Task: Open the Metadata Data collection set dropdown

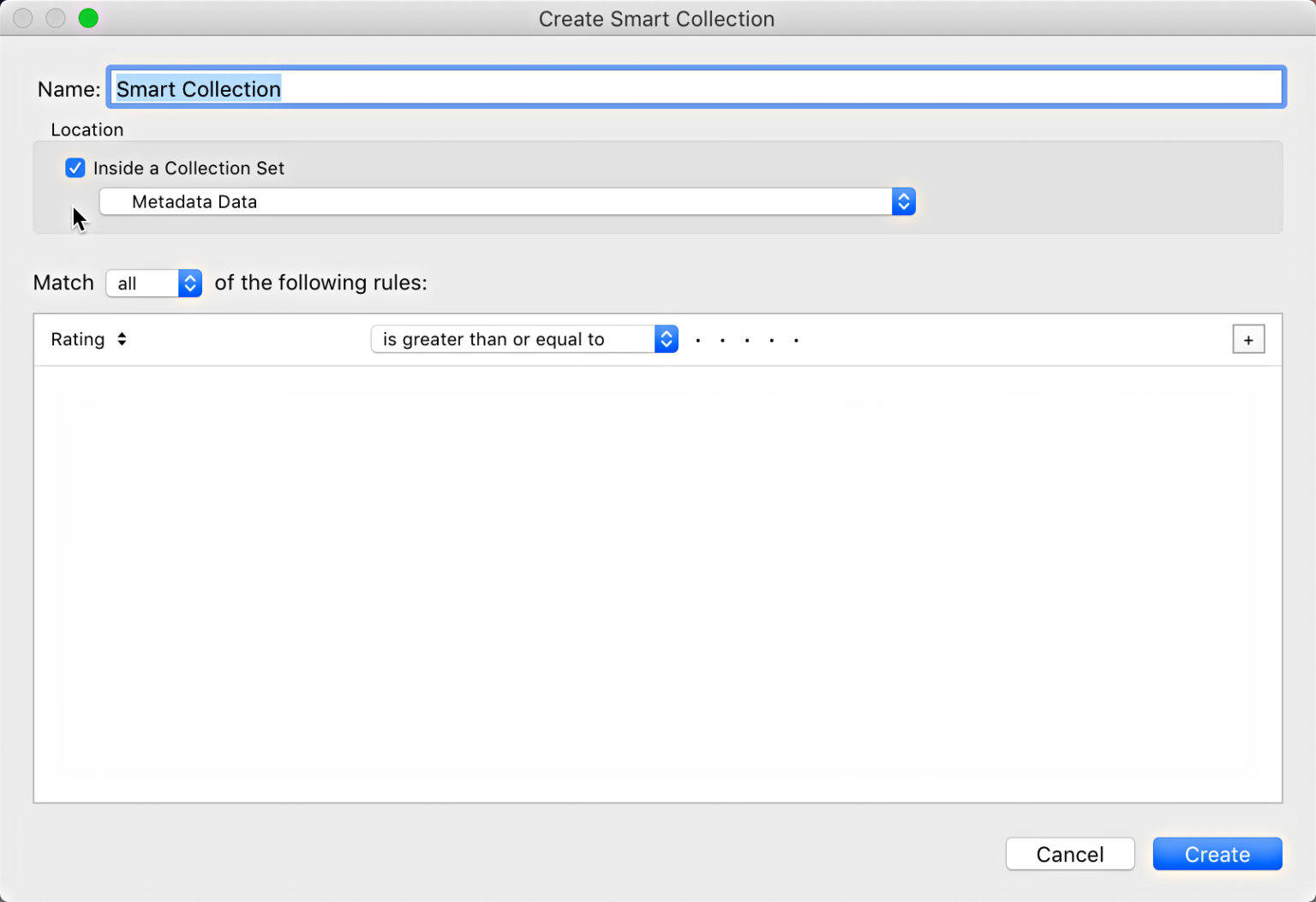Action: click(x=507, y=201)
